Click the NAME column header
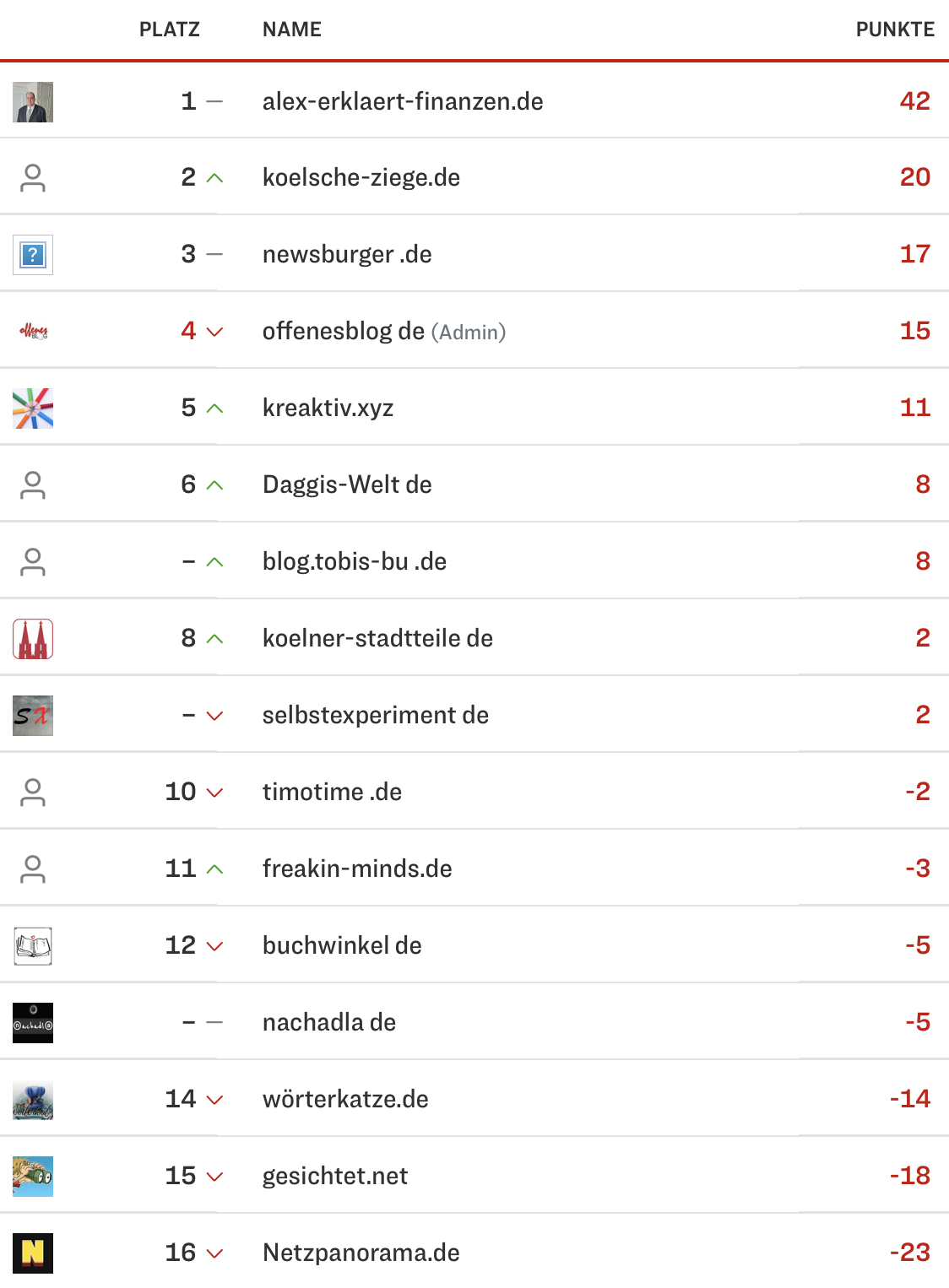The width and height of the screenshot is (949, 1288). click(x=292, y=30)
